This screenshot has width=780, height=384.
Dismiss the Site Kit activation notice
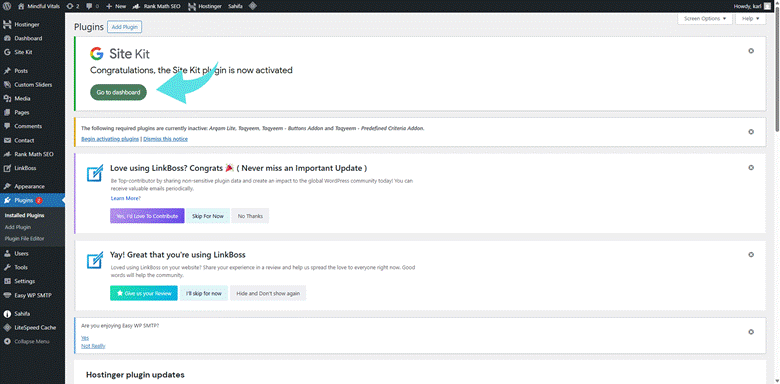click(x=751, y=51)
